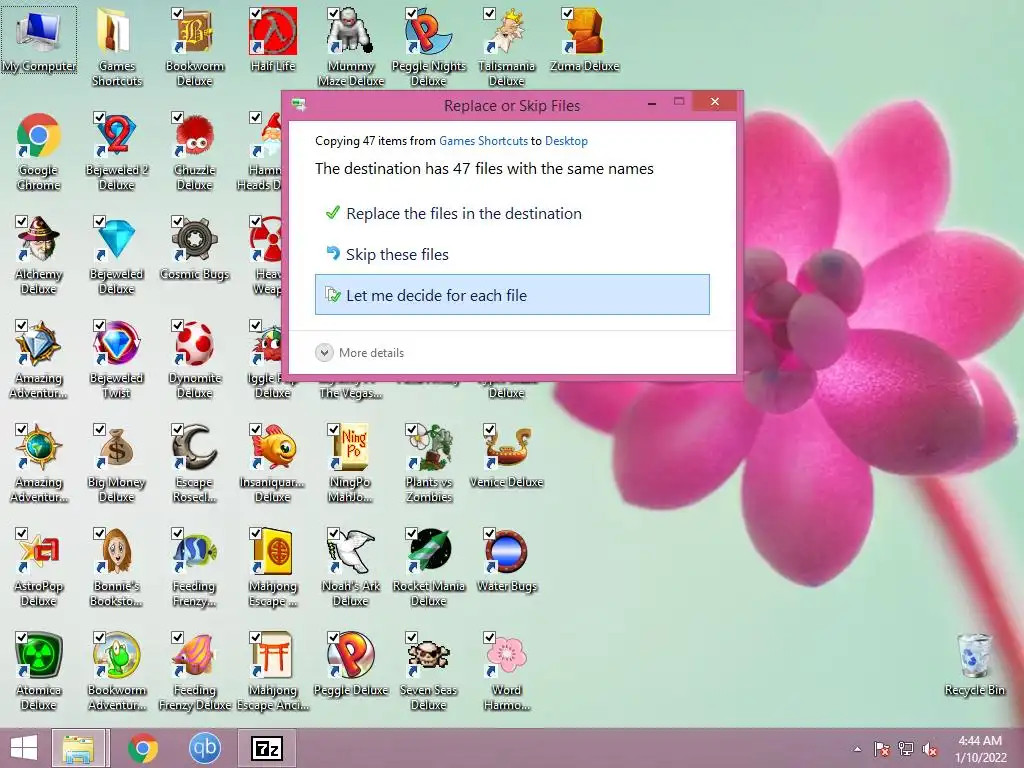The width and height of the screenshot is (1024, 768).
Task: Choose Replace the files in the destination
Action: pos(512,214)
